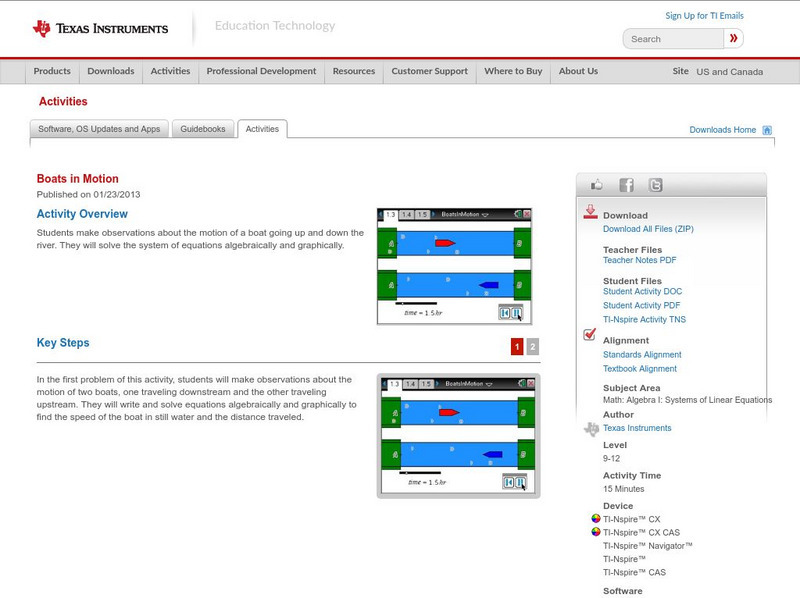The width and height of the screenshot is (800, 598).
Task: Click into the Search input field
Action: pos(672,39)
